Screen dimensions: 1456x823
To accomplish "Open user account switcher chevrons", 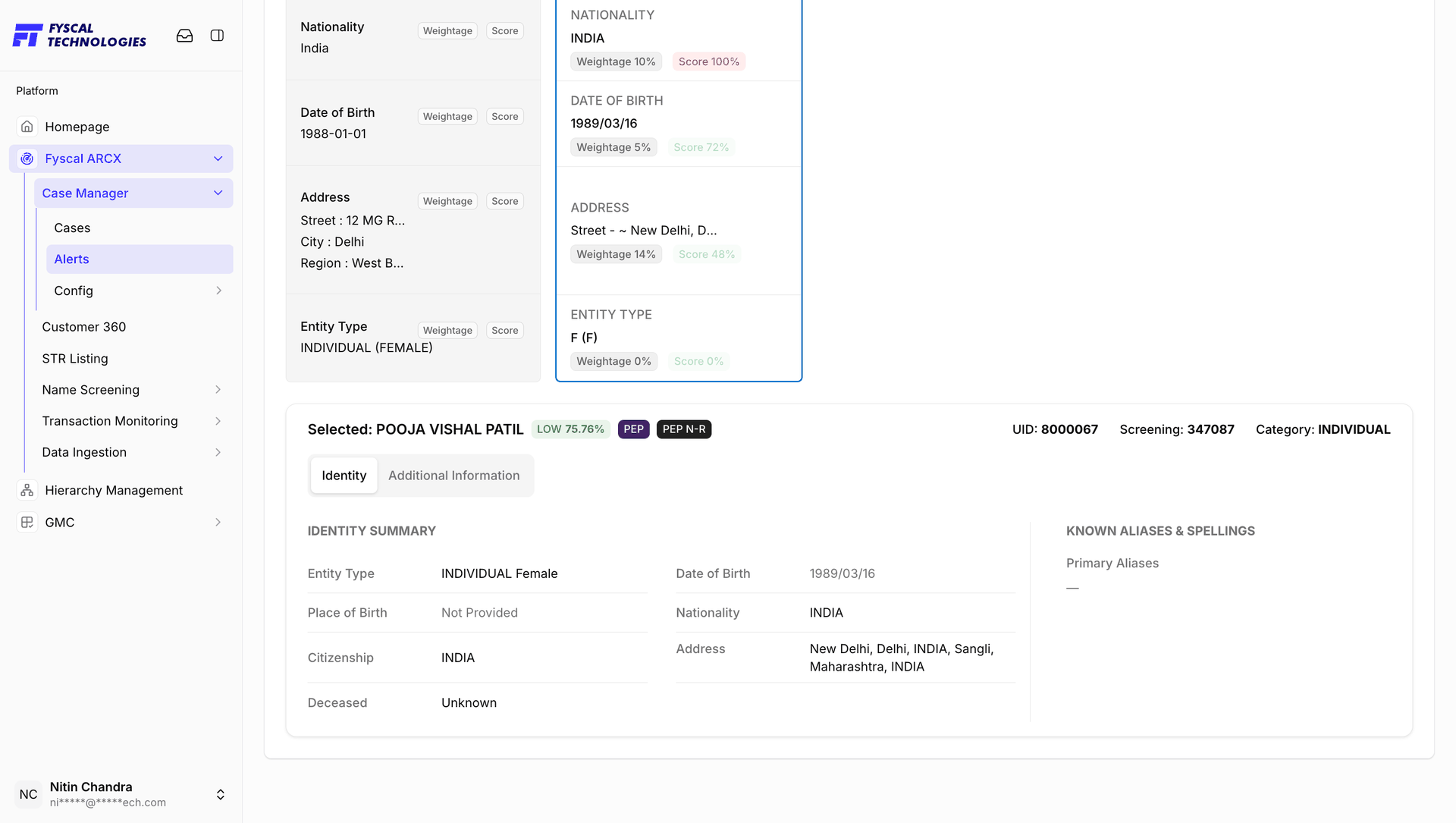I will click(x=220, y=794).
